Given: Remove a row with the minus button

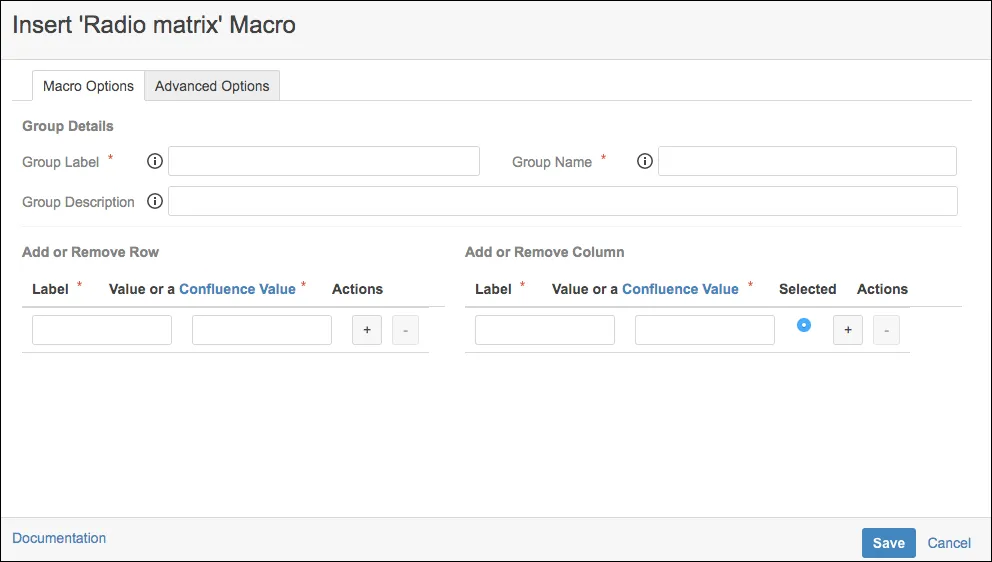Looking at the screenshot, I should (x=406, y=330).
